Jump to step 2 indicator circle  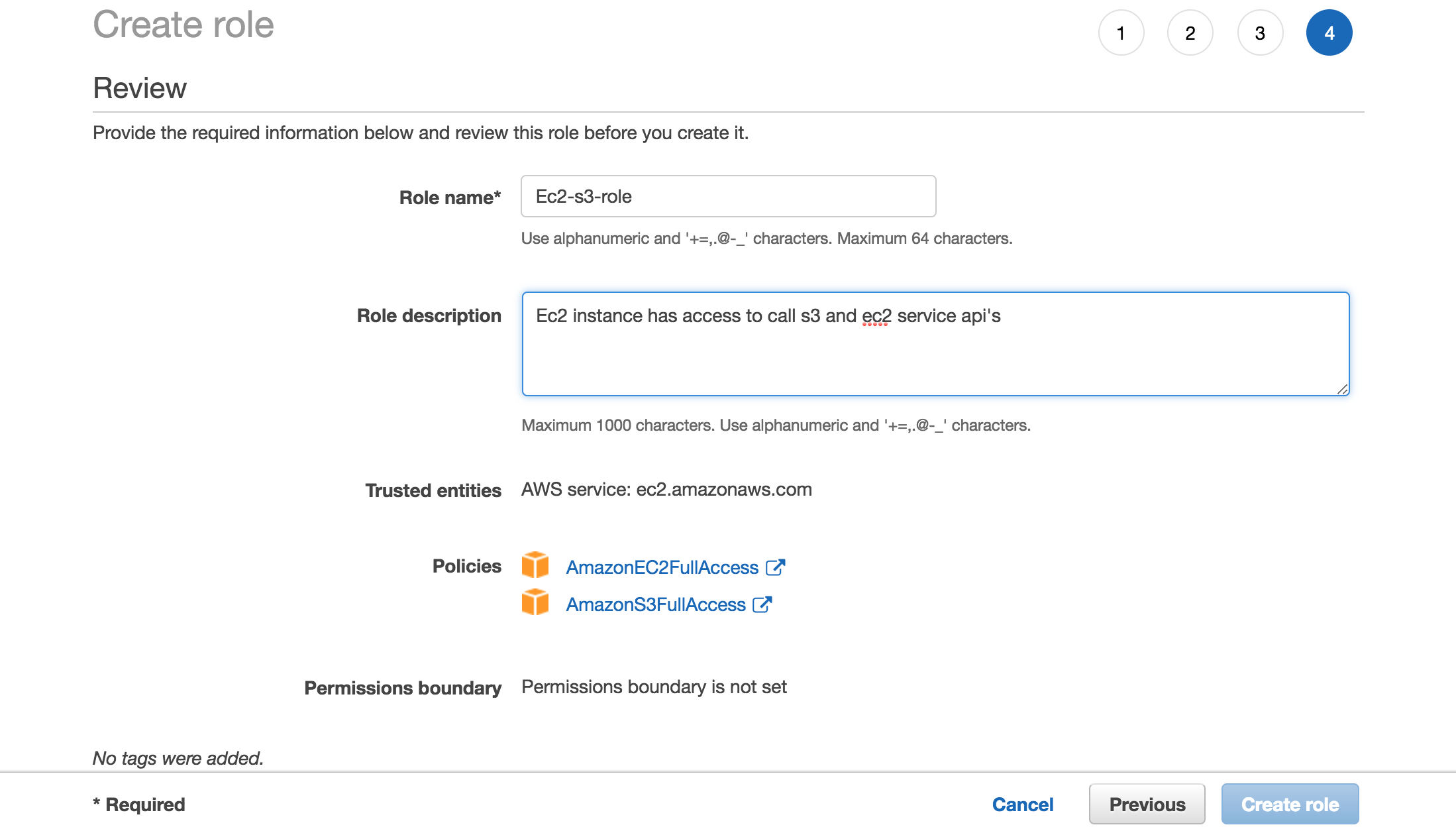point(1190,32)
